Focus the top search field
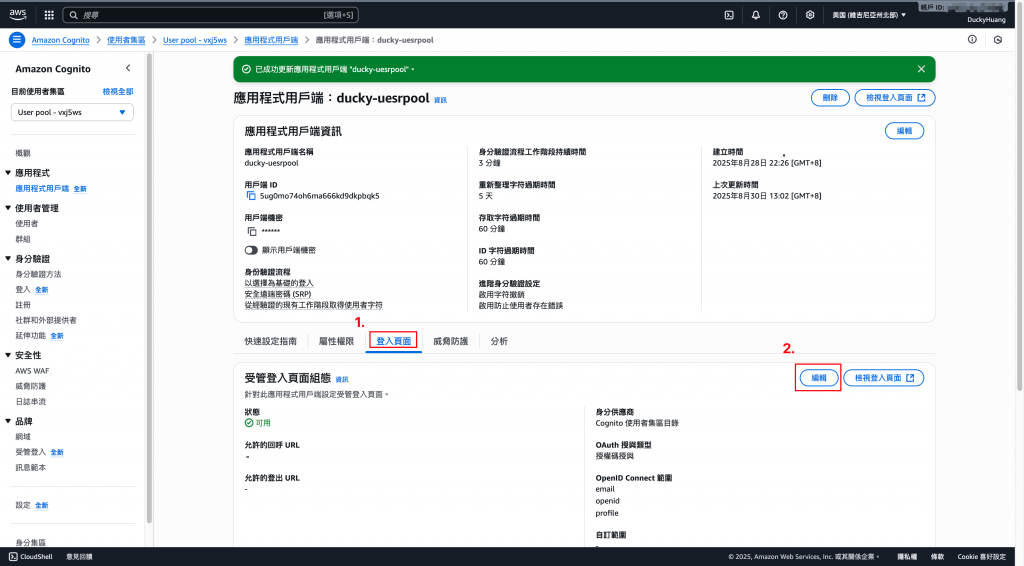This screenshot has height=566, width=1024. click(210, 15)
